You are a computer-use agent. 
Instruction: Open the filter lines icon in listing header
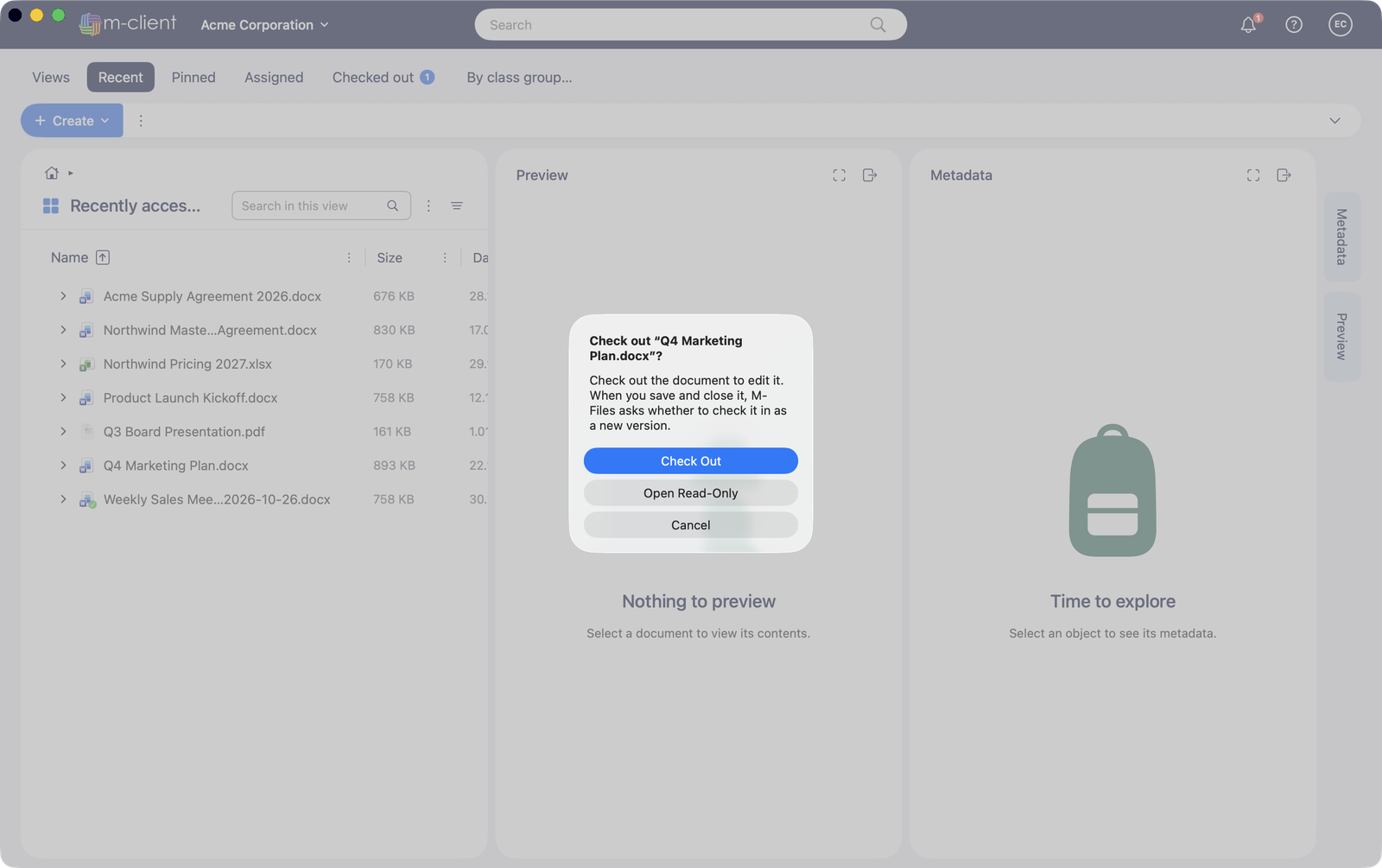(x=457, y=206)
